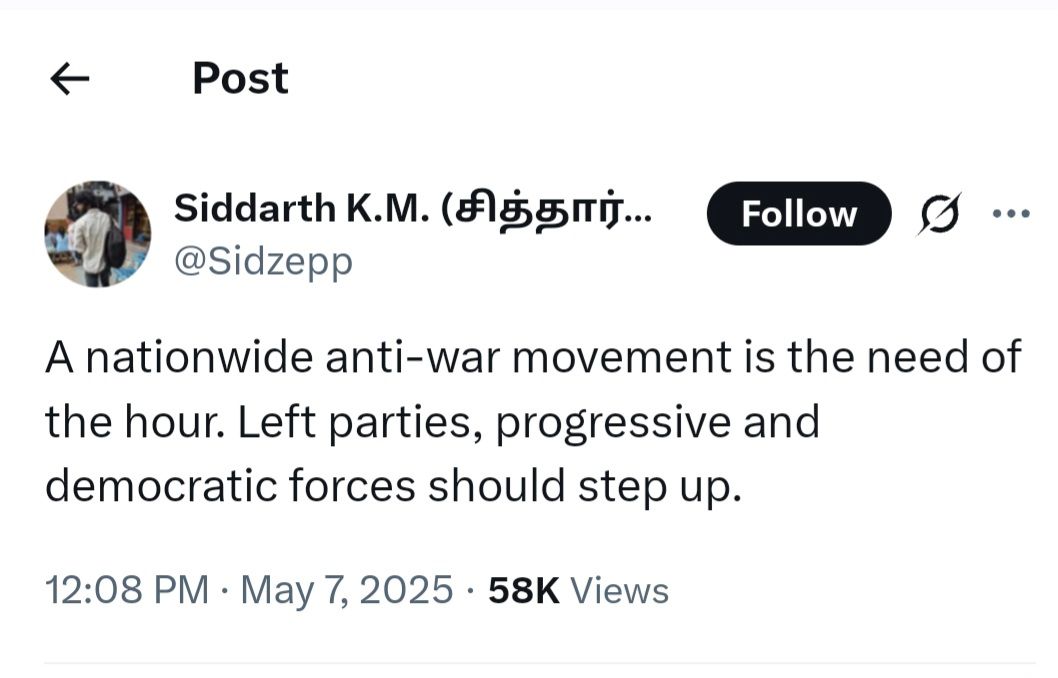Viewport: 1058px width, 678px height.
Task: Open the Siddarth K.M. display name
Action: tap(413, 208)
